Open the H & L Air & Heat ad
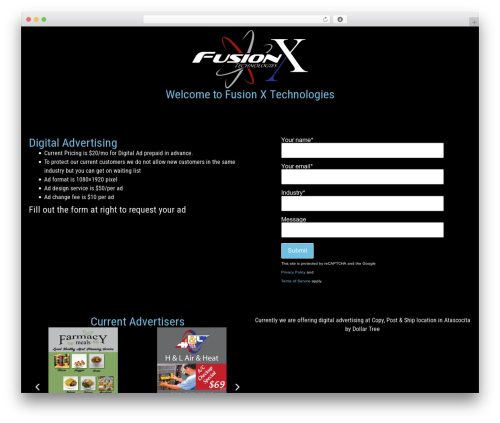Screen dimensions: 500x423 [x=192, y=360]
